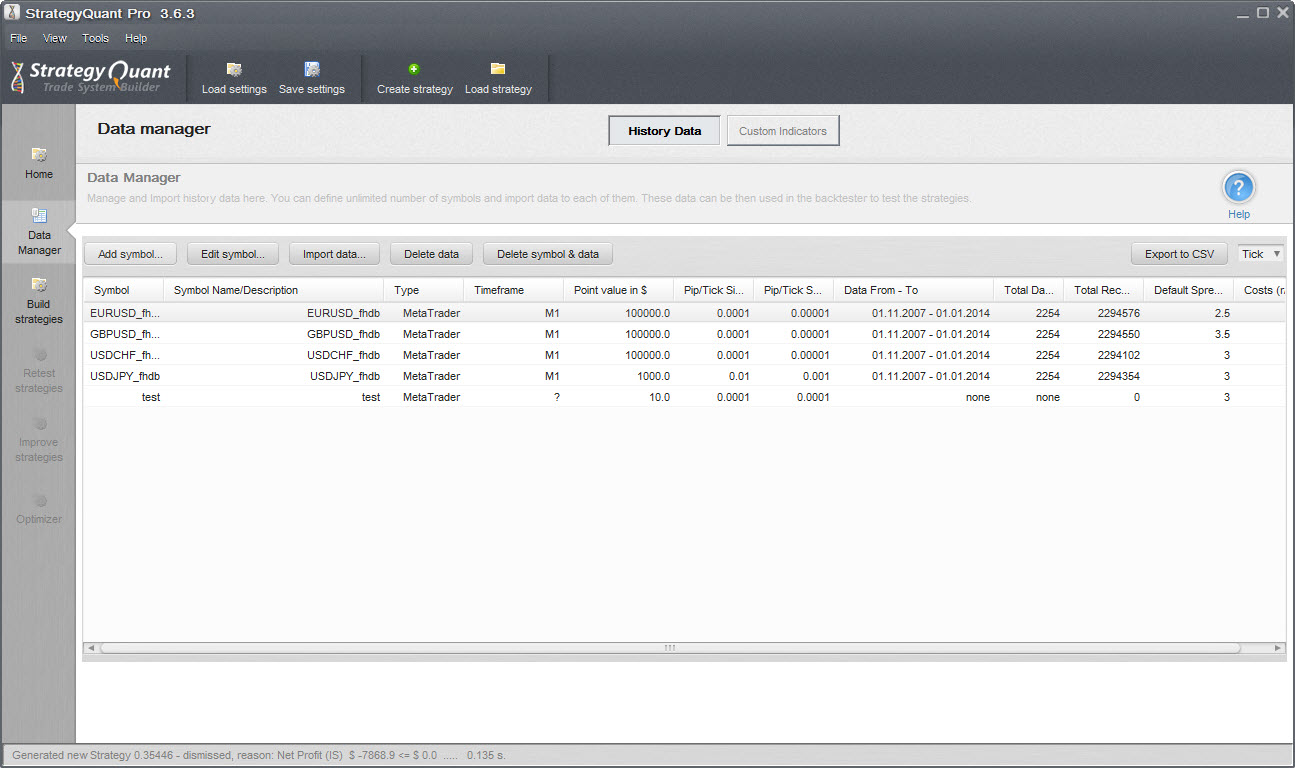Select the Optimizer sidebar item
The height and width of the screenshot is (768, 1295).
[39, 508]
